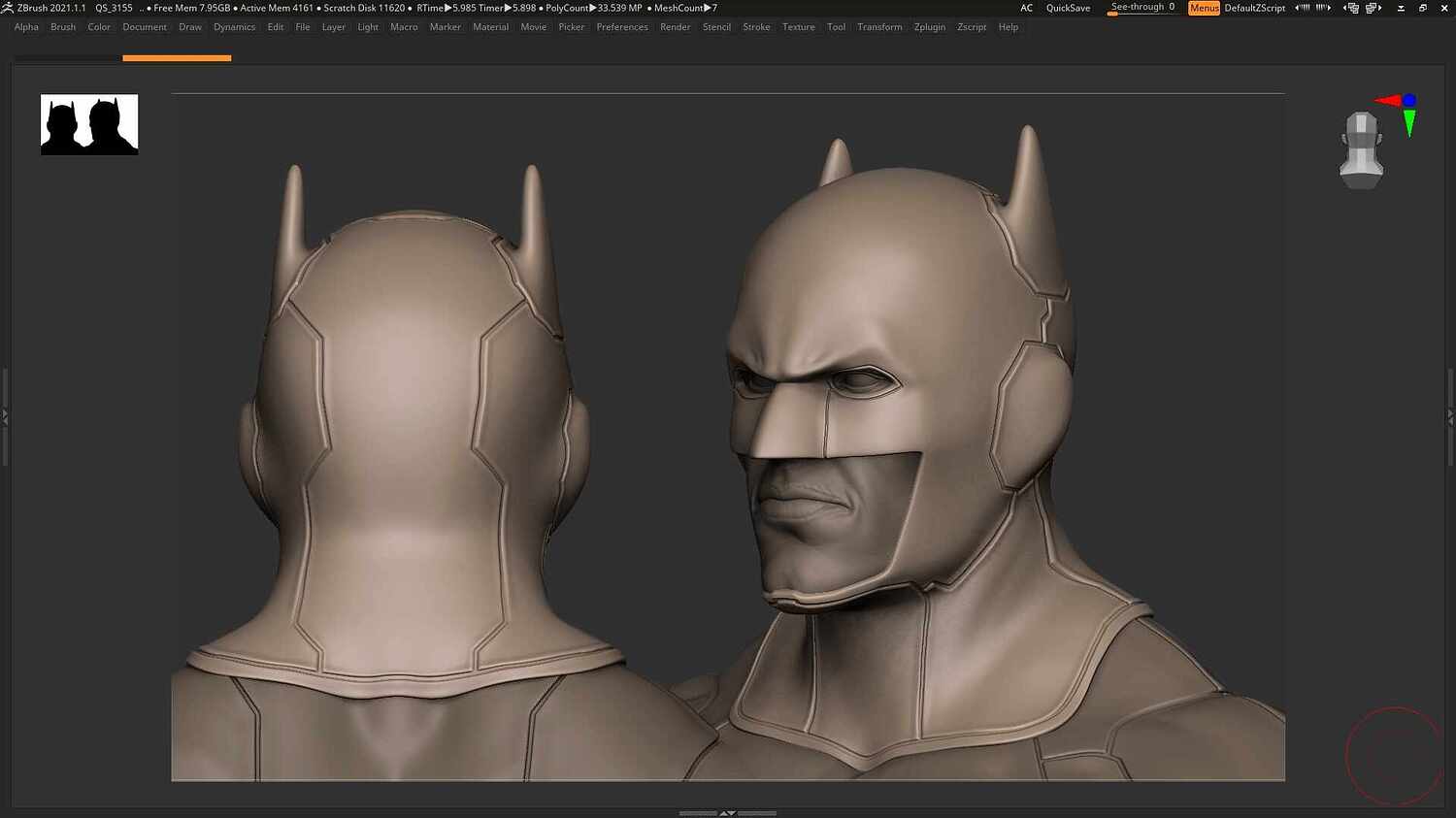Toggle the orange tab indicator above the canvas

tap(176, 56)
